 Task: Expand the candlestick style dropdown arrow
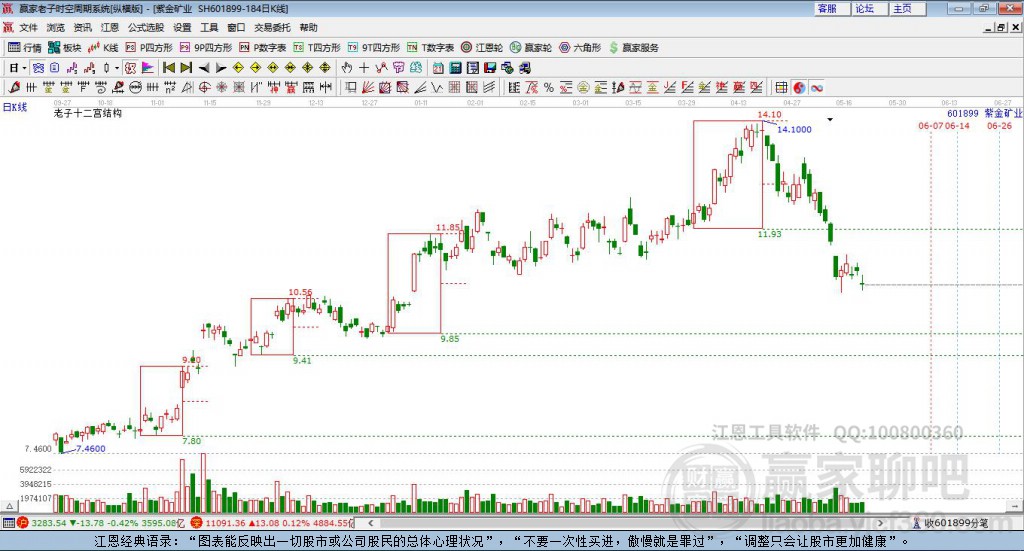coord(116,68)
